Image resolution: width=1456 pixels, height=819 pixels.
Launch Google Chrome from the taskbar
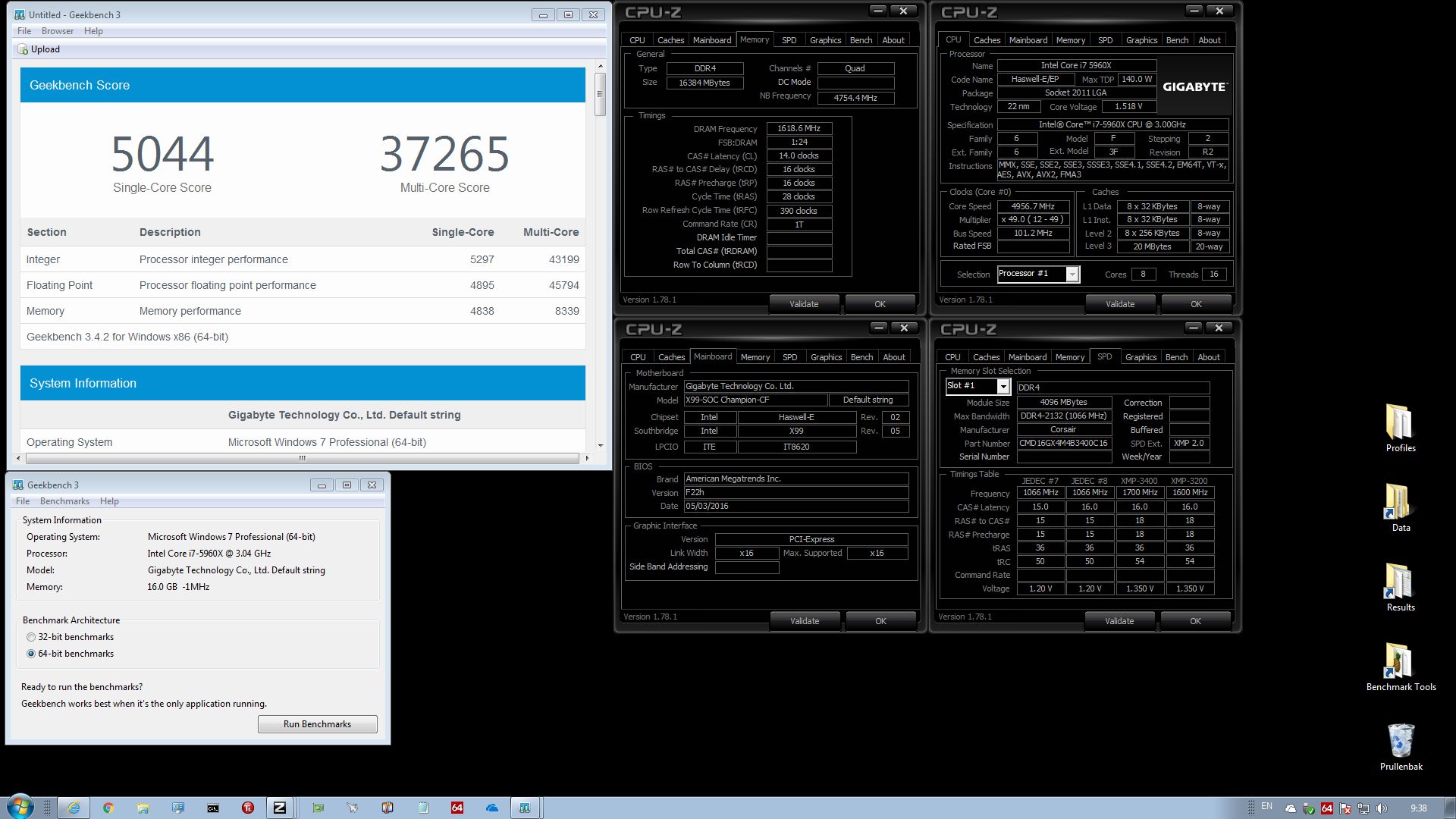click(108, 808)
